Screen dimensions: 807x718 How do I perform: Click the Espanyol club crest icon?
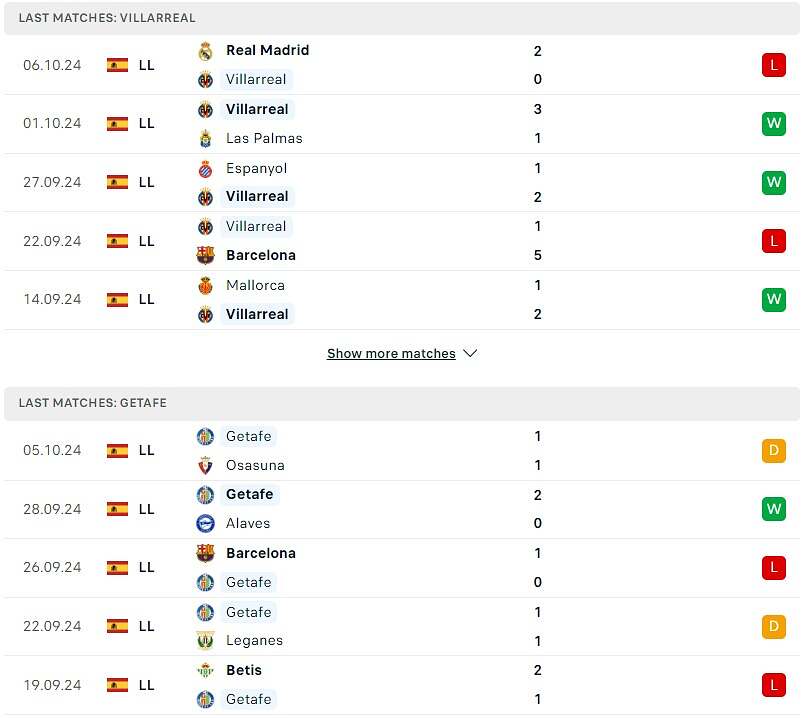tap(205, 168)
